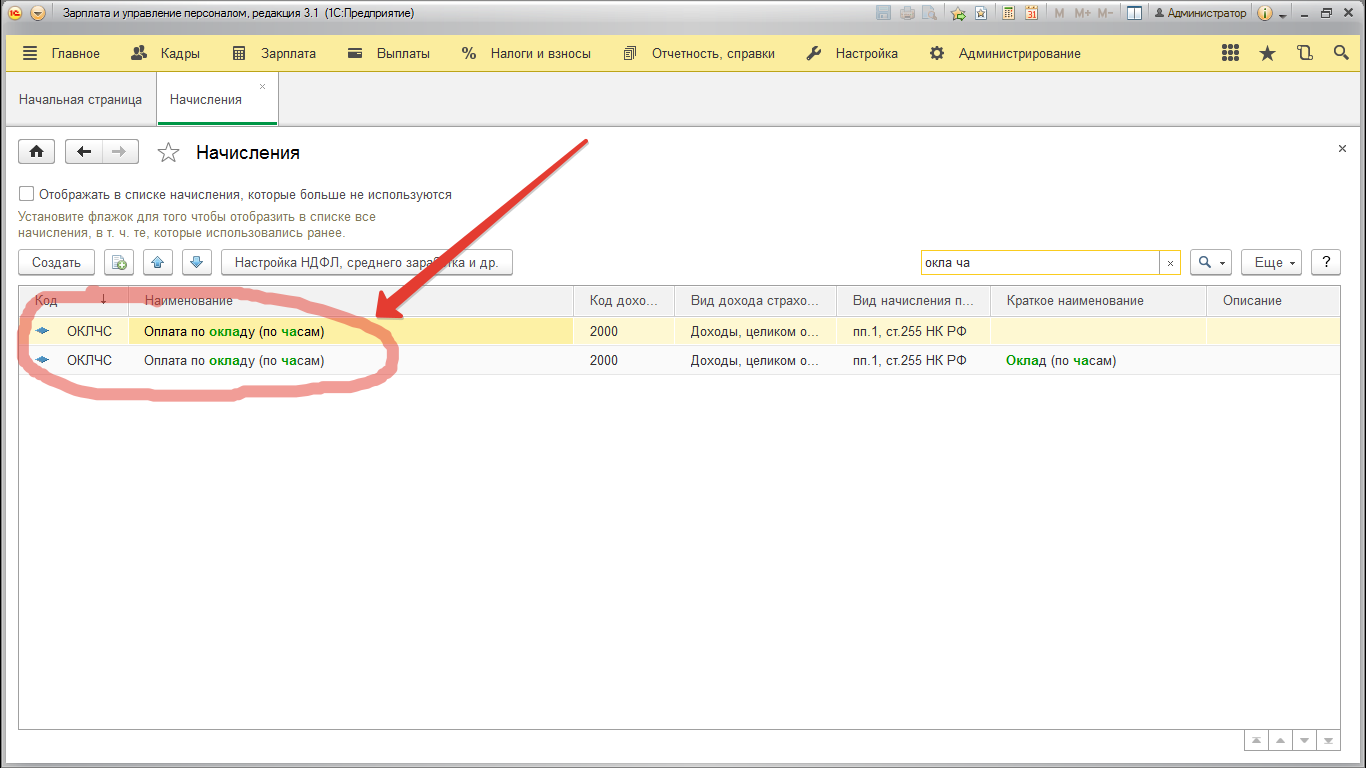The width and height of the screenshot is (1366, 768).
Task: Add Начисления to favorites with star icon
Action: tap(169, 153)
